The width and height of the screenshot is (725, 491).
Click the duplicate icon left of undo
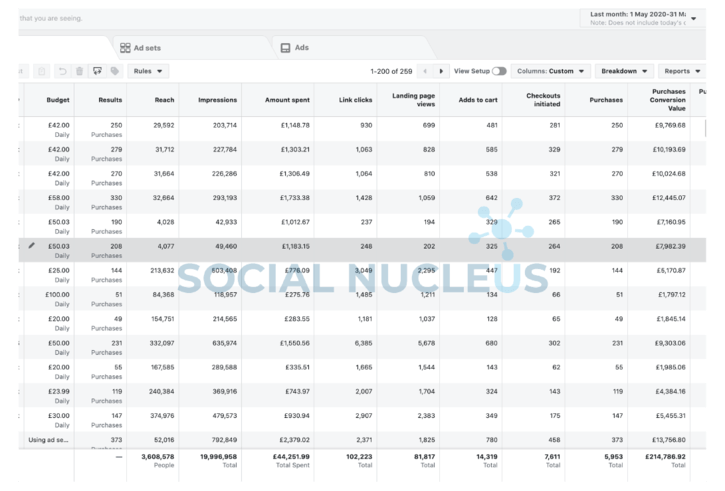coord(42,71)
